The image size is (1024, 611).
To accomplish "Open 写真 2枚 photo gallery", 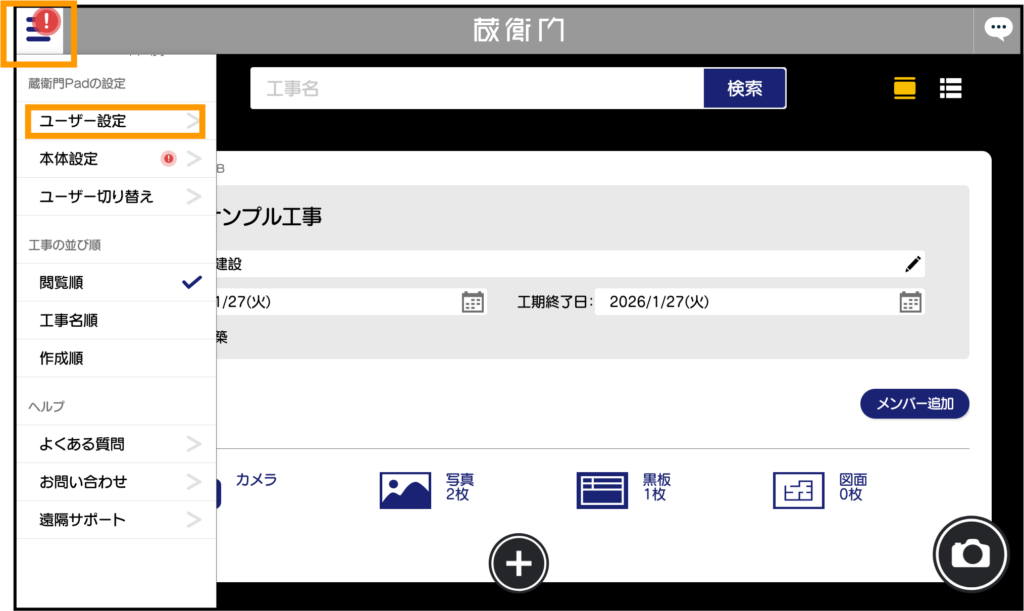I will point(418,489).
